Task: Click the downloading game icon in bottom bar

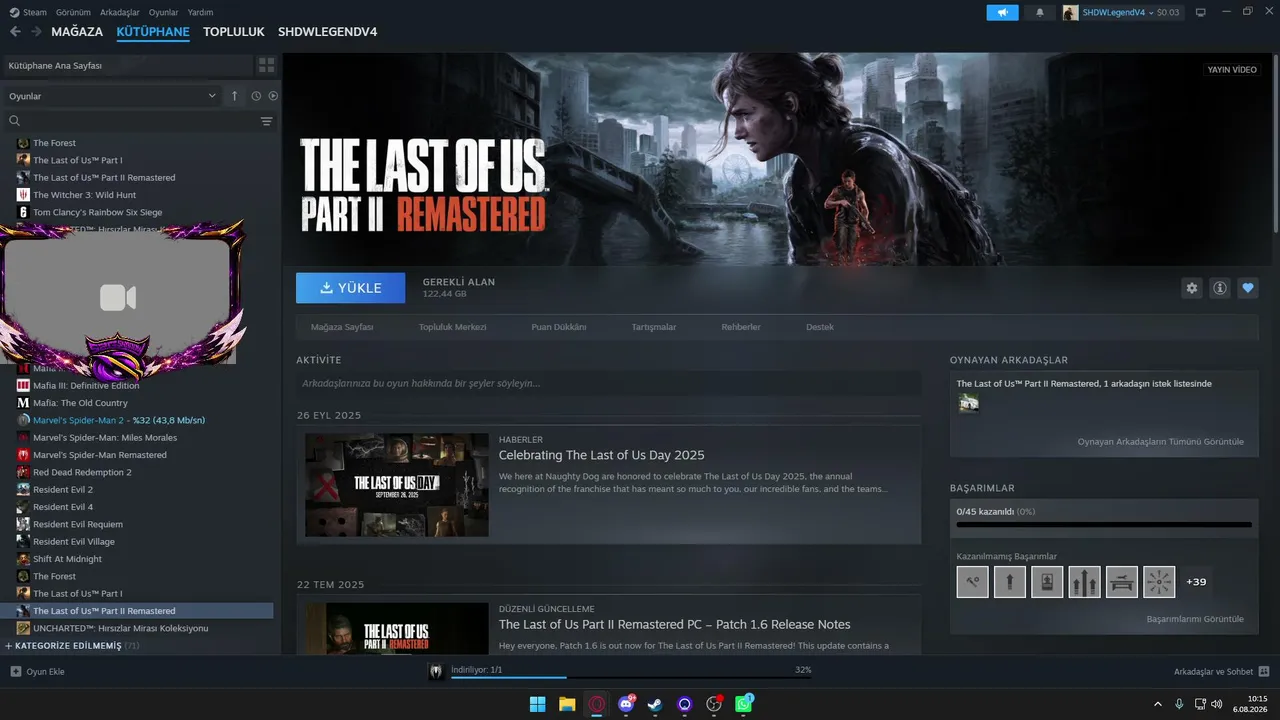Action: 436,672
